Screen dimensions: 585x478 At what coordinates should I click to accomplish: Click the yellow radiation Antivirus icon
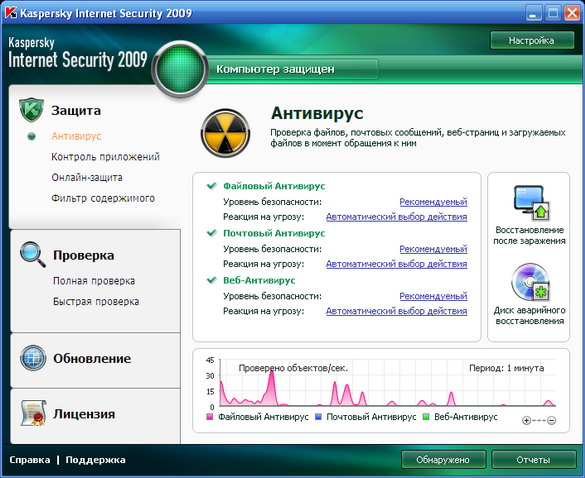[225, 133]
